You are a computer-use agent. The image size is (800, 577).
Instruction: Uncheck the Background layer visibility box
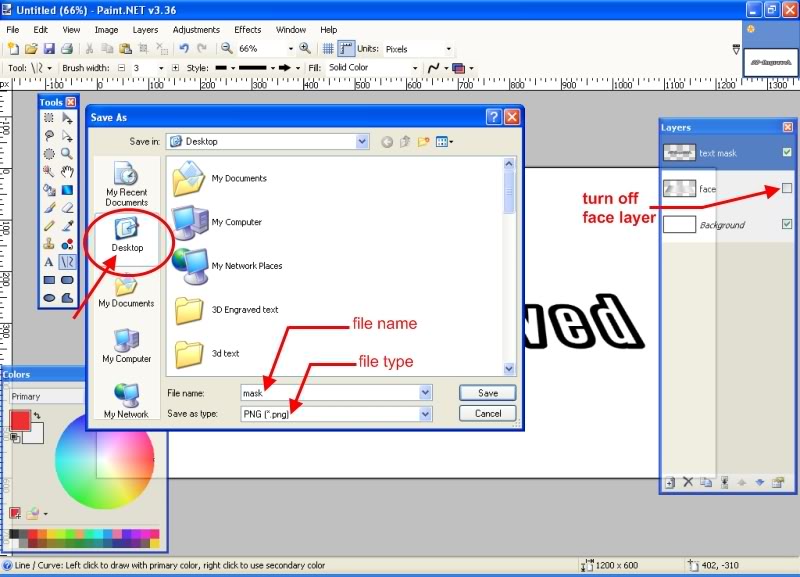click(786, 224)
